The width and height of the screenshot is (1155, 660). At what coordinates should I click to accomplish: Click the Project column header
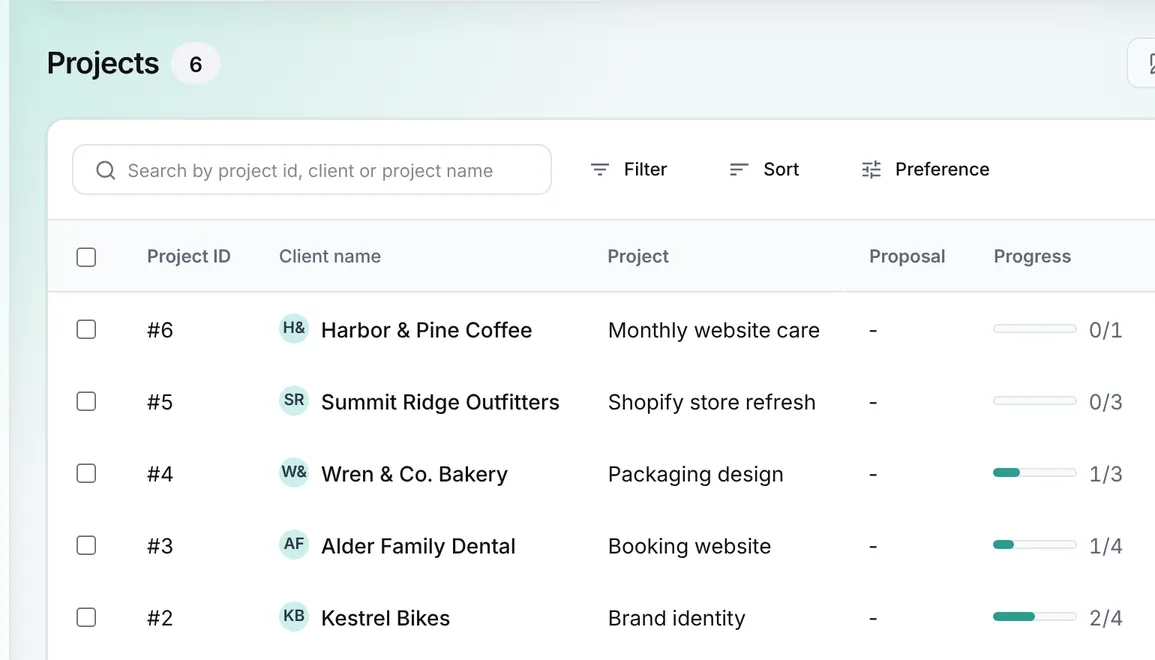click(638, 256)
